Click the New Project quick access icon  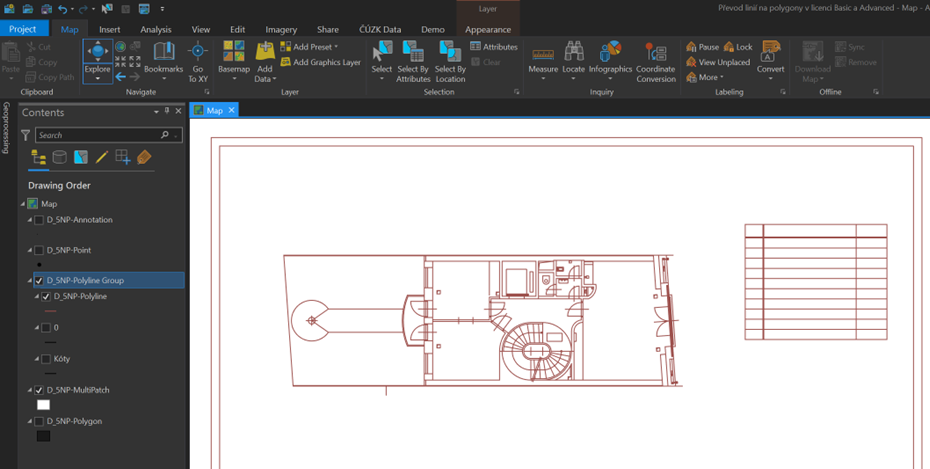pyautogui.click(x=9, y=9)
